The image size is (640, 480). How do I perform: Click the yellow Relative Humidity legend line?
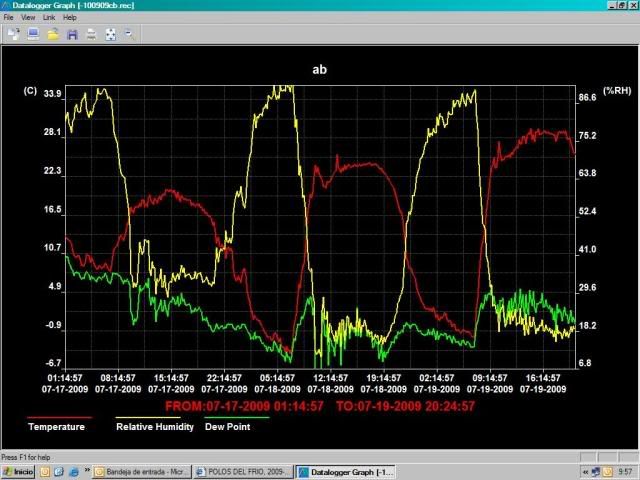click(148, 418)
